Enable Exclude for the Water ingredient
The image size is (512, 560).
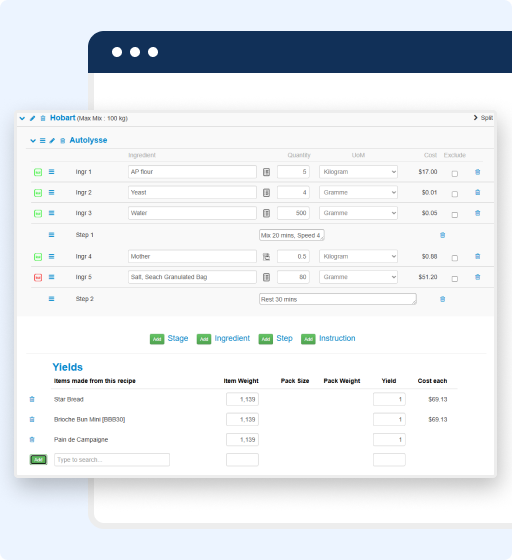[455, 215]
